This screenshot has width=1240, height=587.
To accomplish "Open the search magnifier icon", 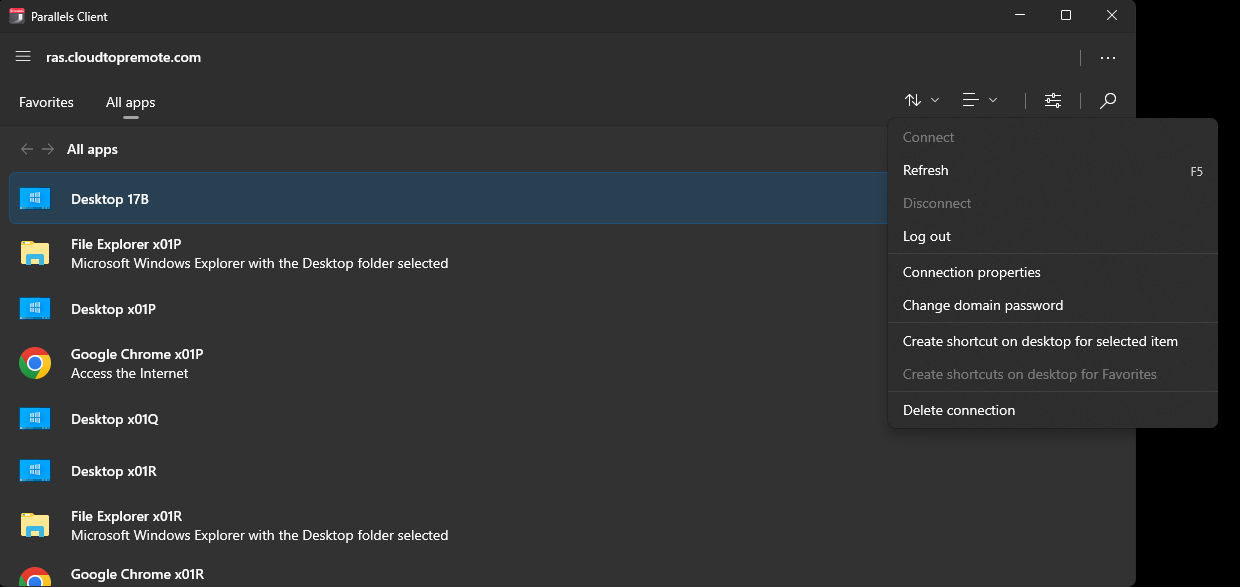I will [1108, 100].
